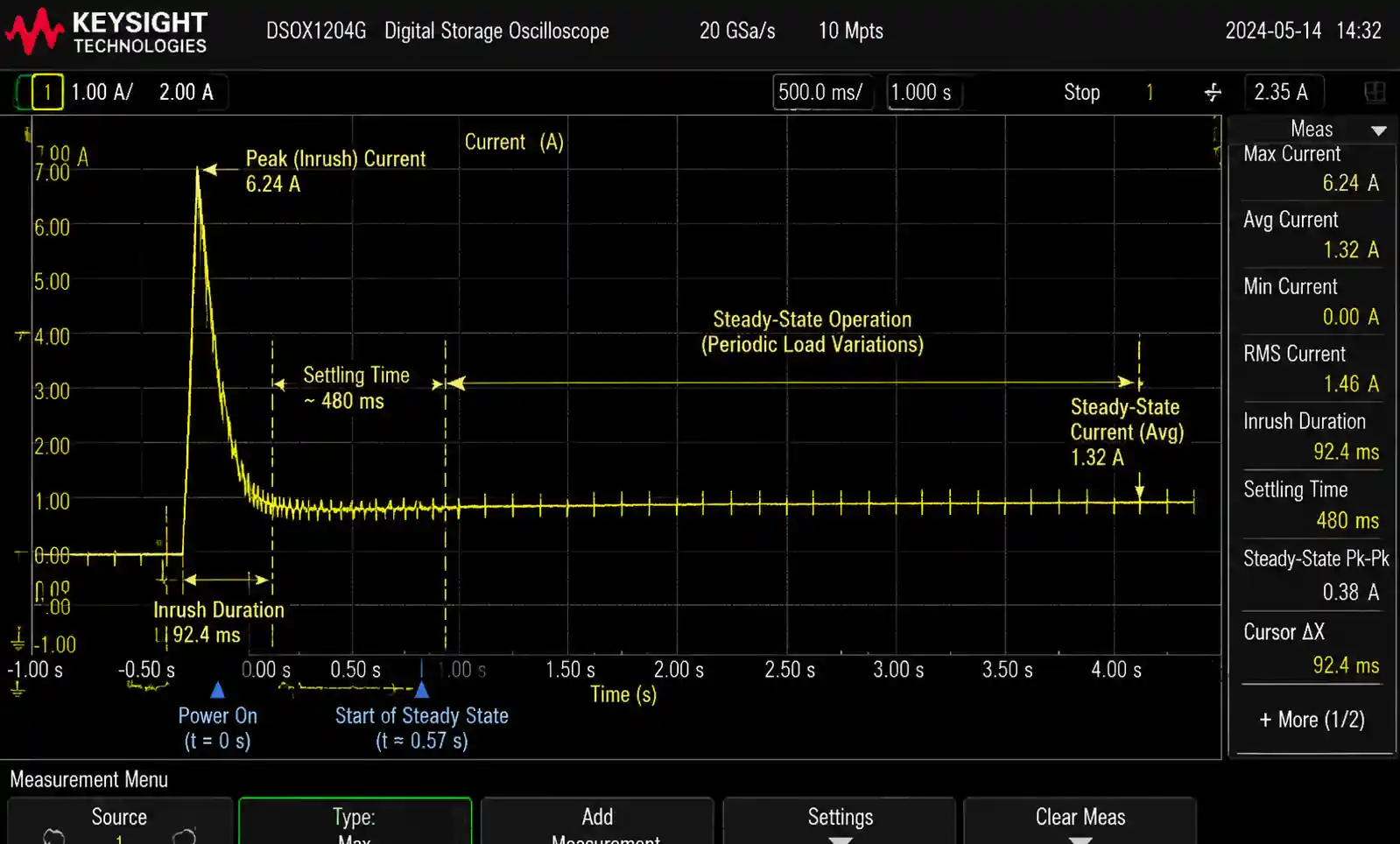This screenshot has height=844, width=1400.
Task: Select the channel 1 indicator badge
Action: (x=47, y=92)
